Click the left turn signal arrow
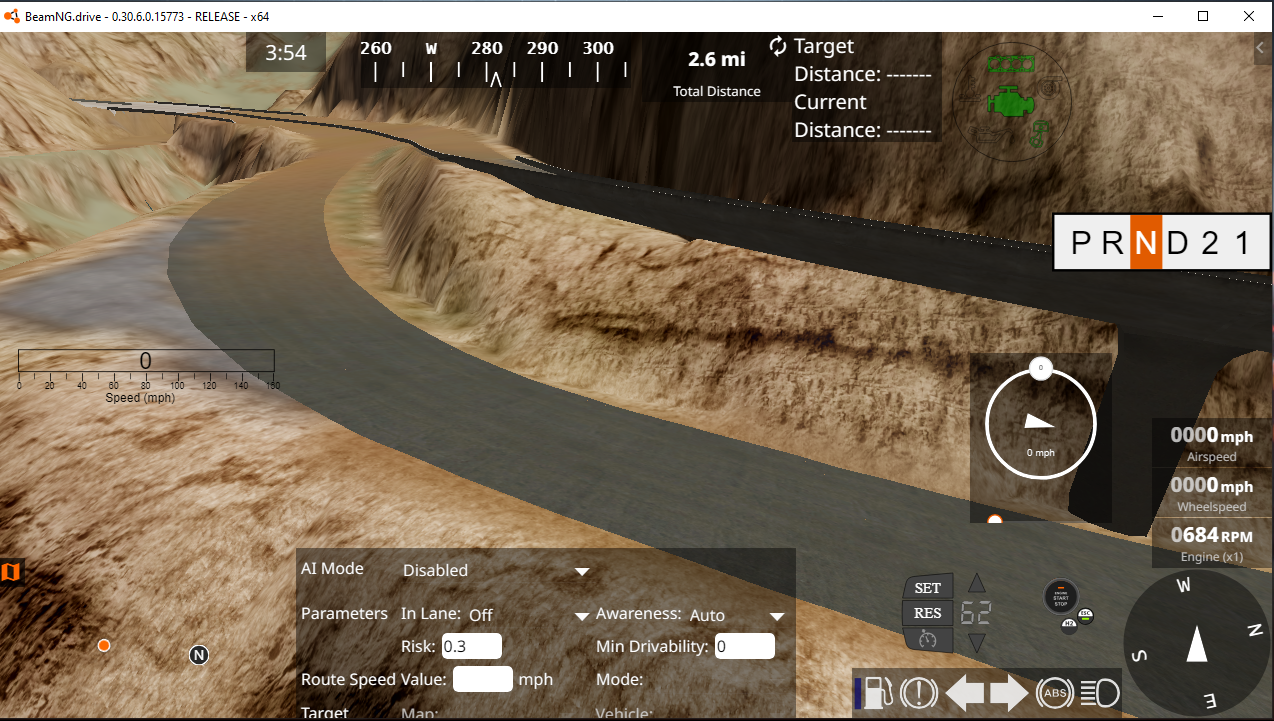This screenshot has height=721, width=1274. 964,692
